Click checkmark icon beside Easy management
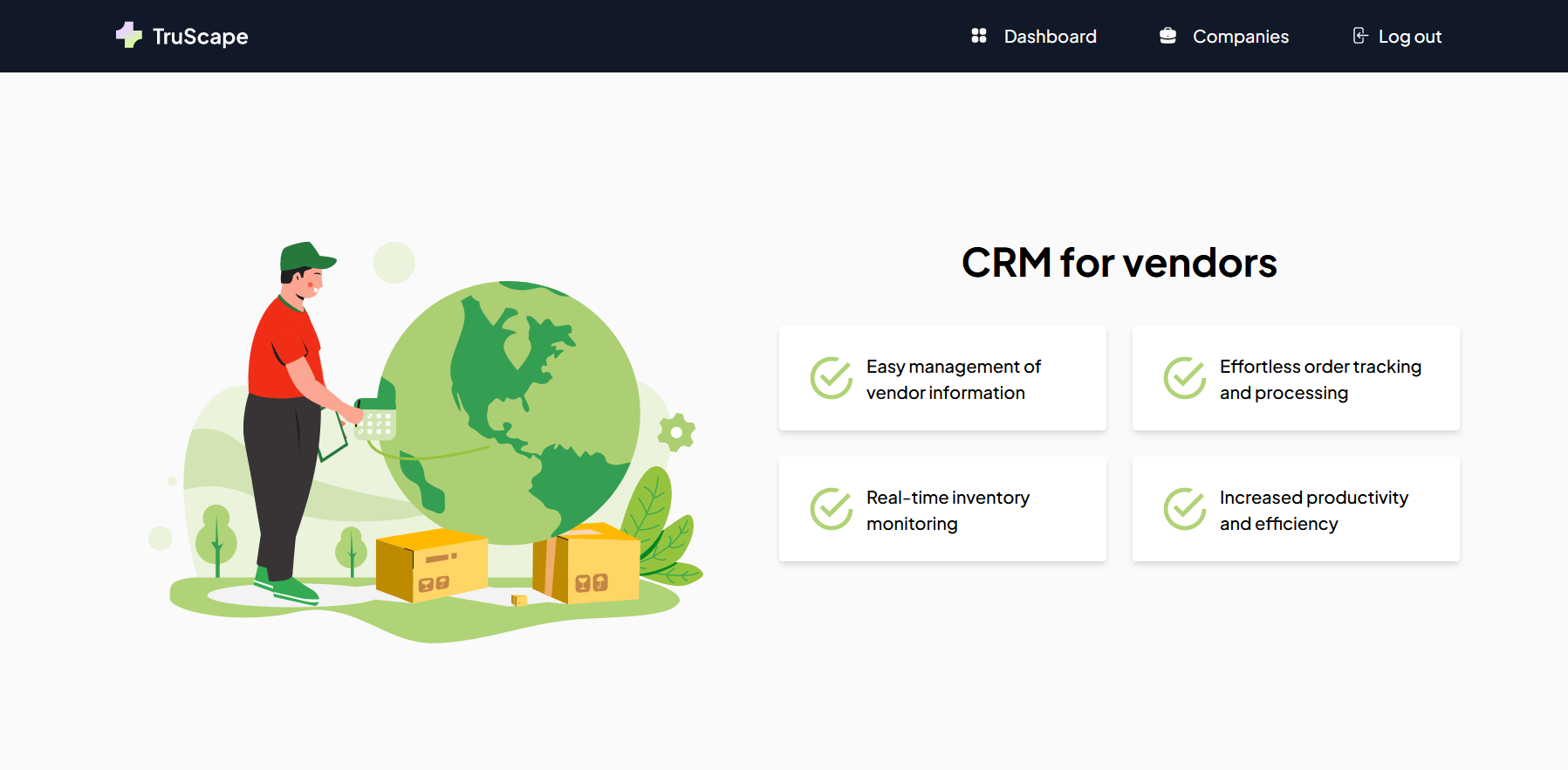This screenshot has width=1568, height=770. click(832, 378)
